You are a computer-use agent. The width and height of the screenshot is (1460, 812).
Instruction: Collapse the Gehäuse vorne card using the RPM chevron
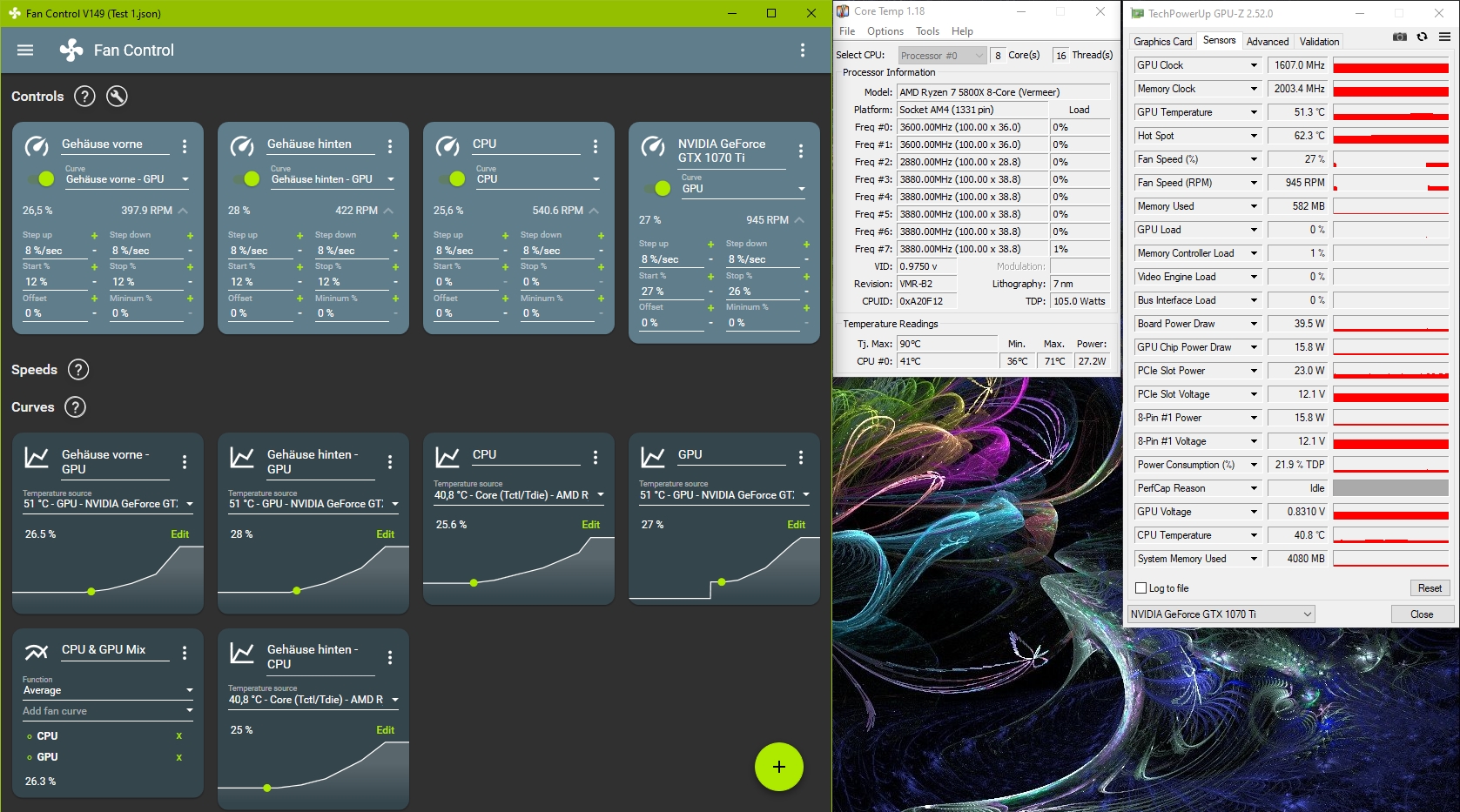183,211
